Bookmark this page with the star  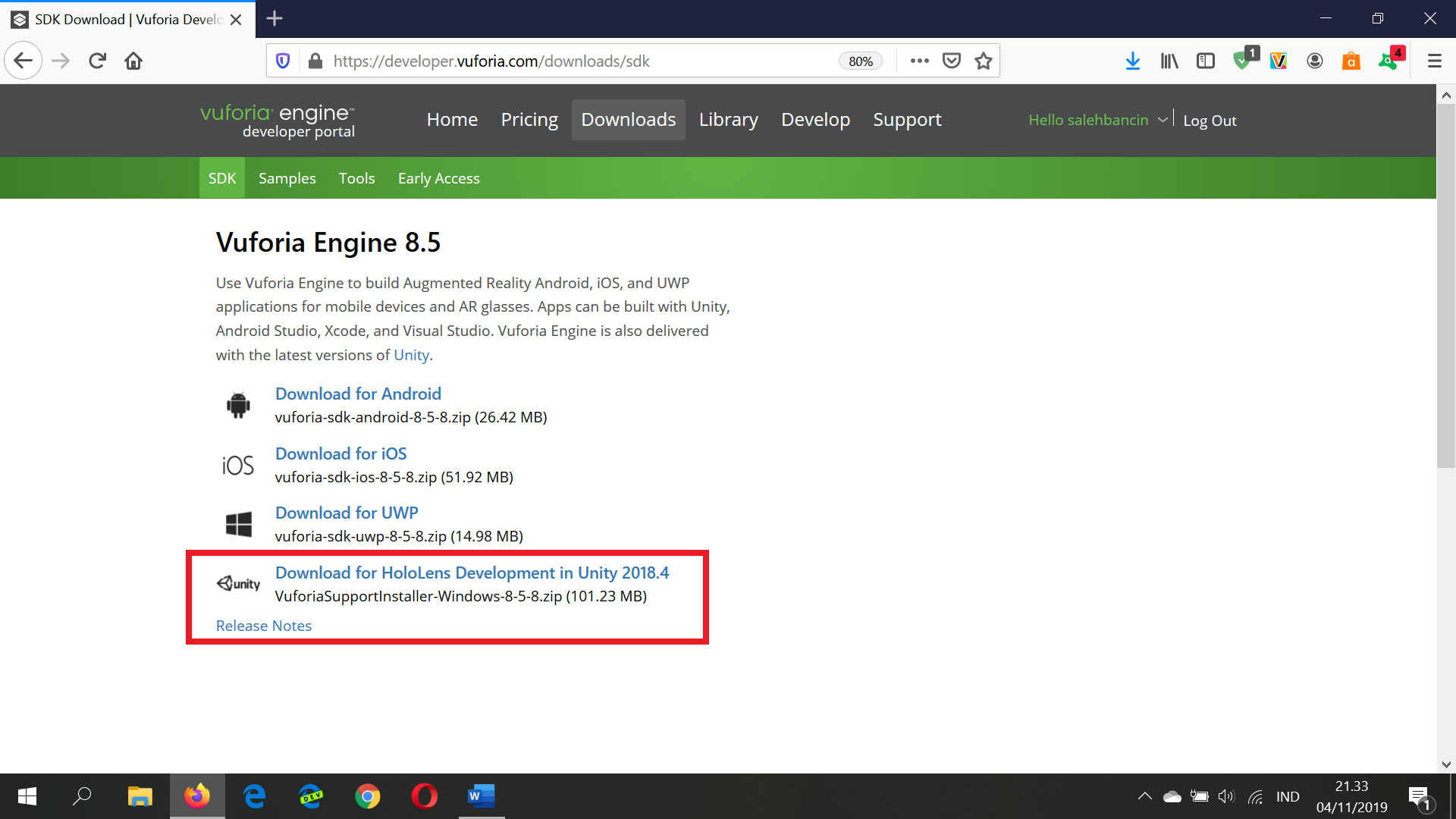click(x=984, y=61)
